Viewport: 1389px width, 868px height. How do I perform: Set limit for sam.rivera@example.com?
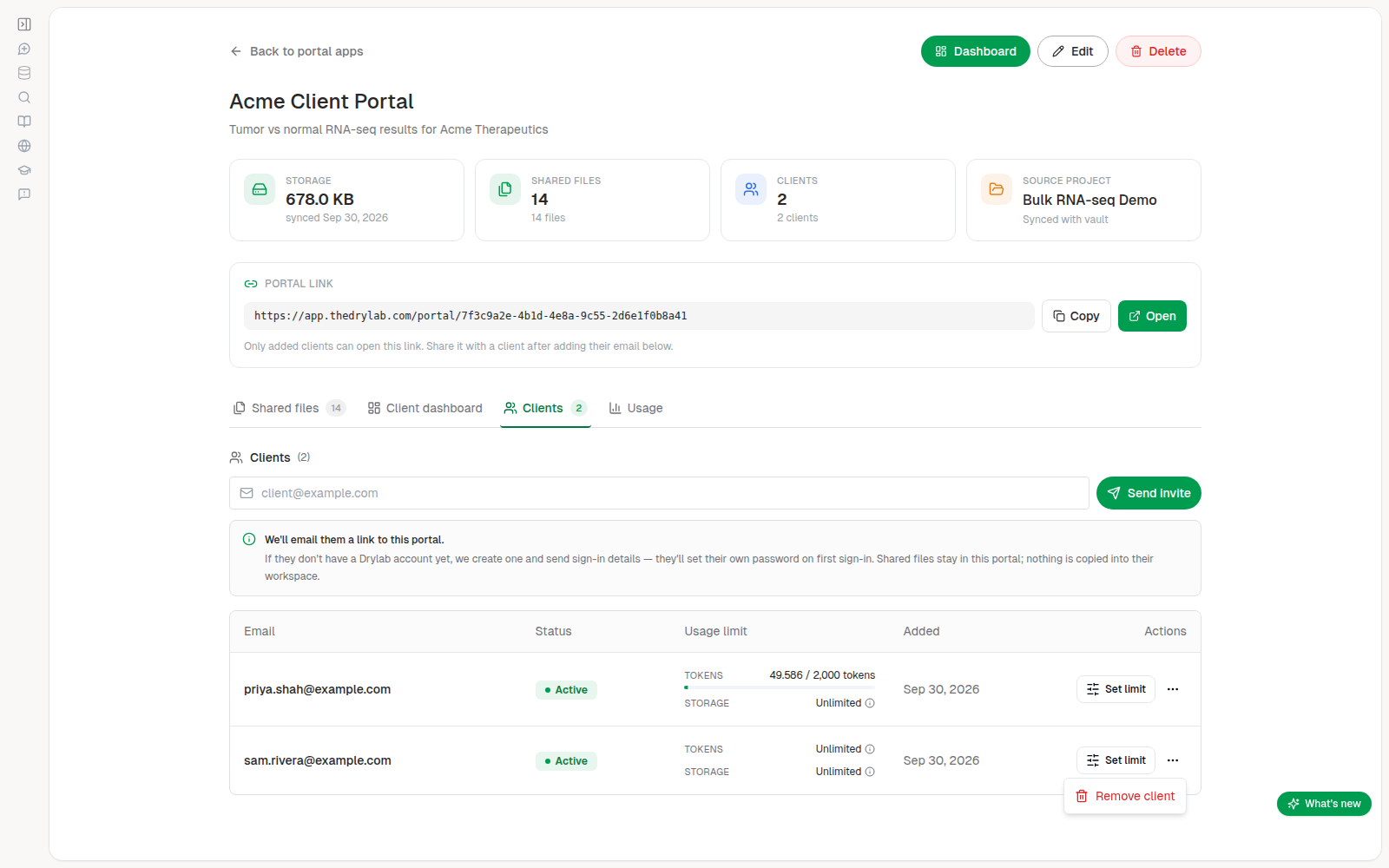pos(1116,760)
